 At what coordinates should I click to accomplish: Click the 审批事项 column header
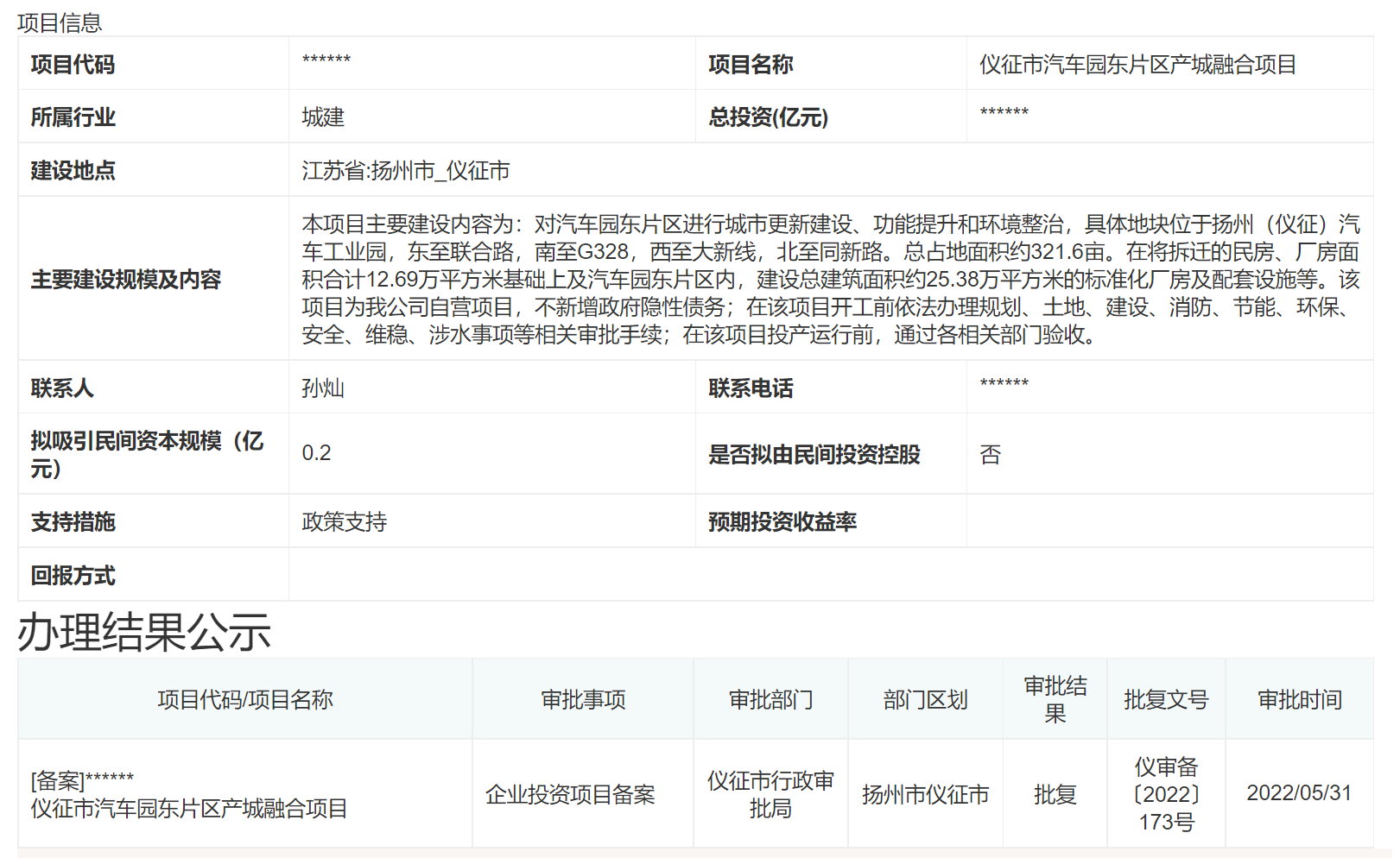[x=583, y=700]
